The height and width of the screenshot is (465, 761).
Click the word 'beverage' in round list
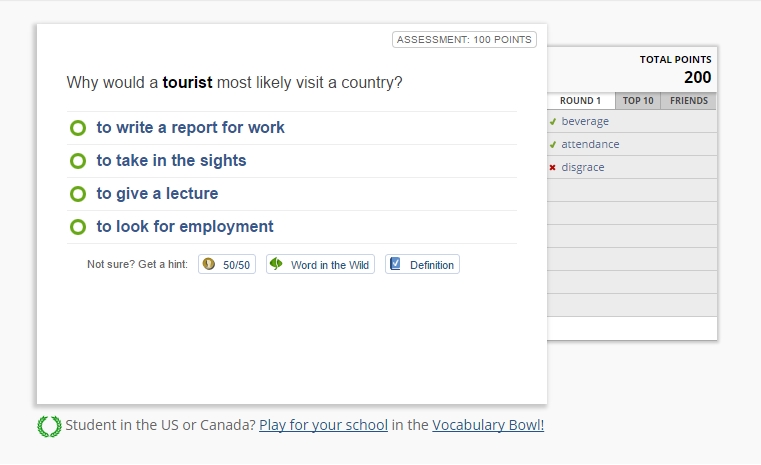585,122
